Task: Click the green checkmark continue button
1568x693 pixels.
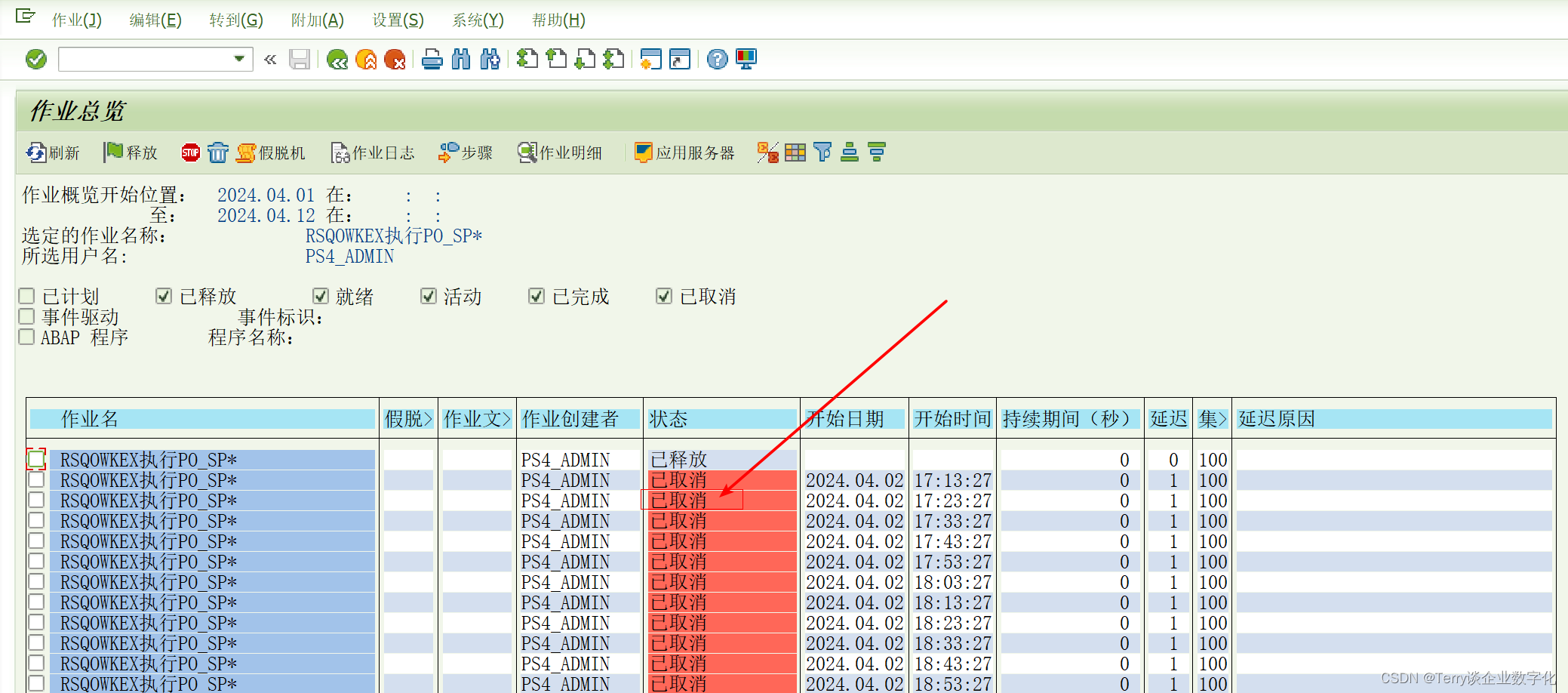Action: tap(35, 59)
